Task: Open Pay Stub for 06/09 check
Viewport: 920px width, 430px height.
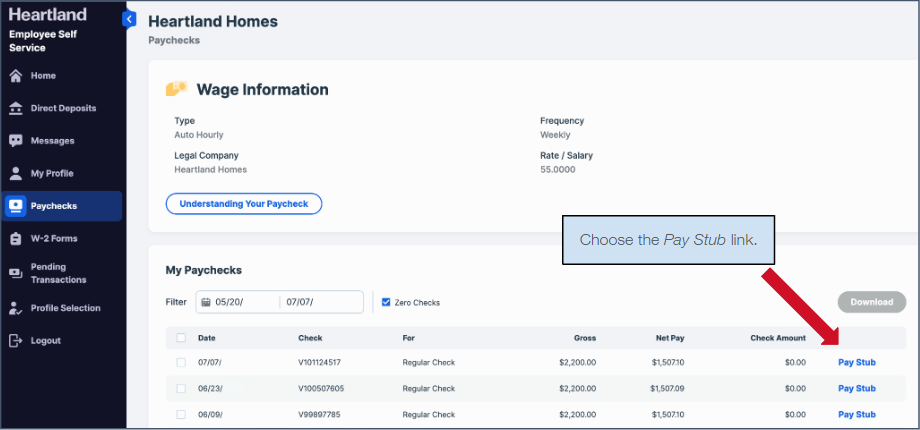Action: point(857,414)
